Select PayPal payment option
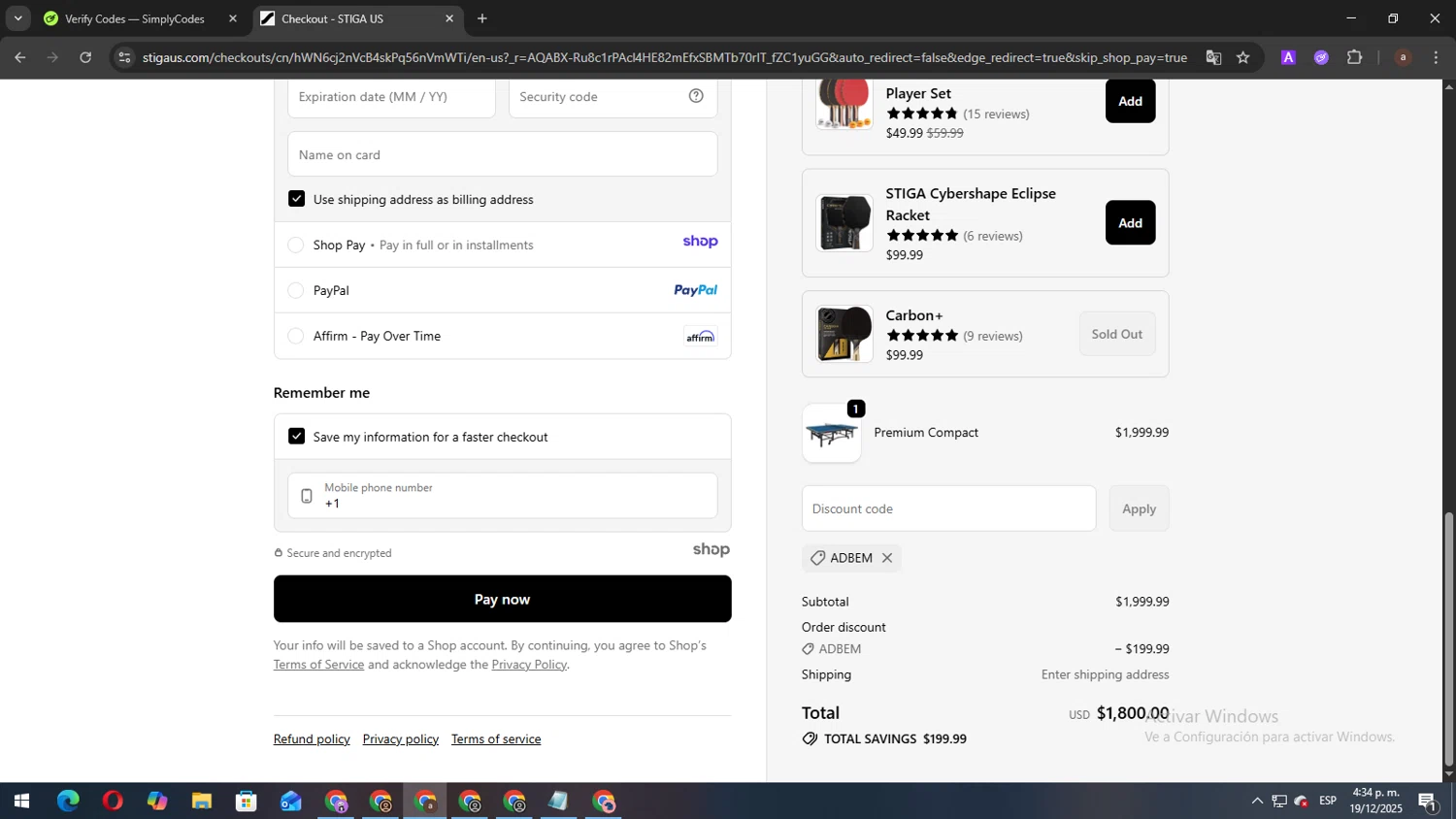The height and width of the screenshot is (819, 1456). coord(296,290)
